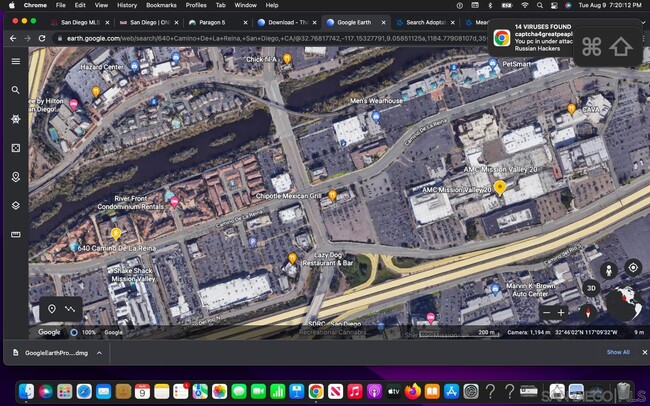650x406 pixels.
Task: Open Voyager from the sidebar
Action: [16, 119]
